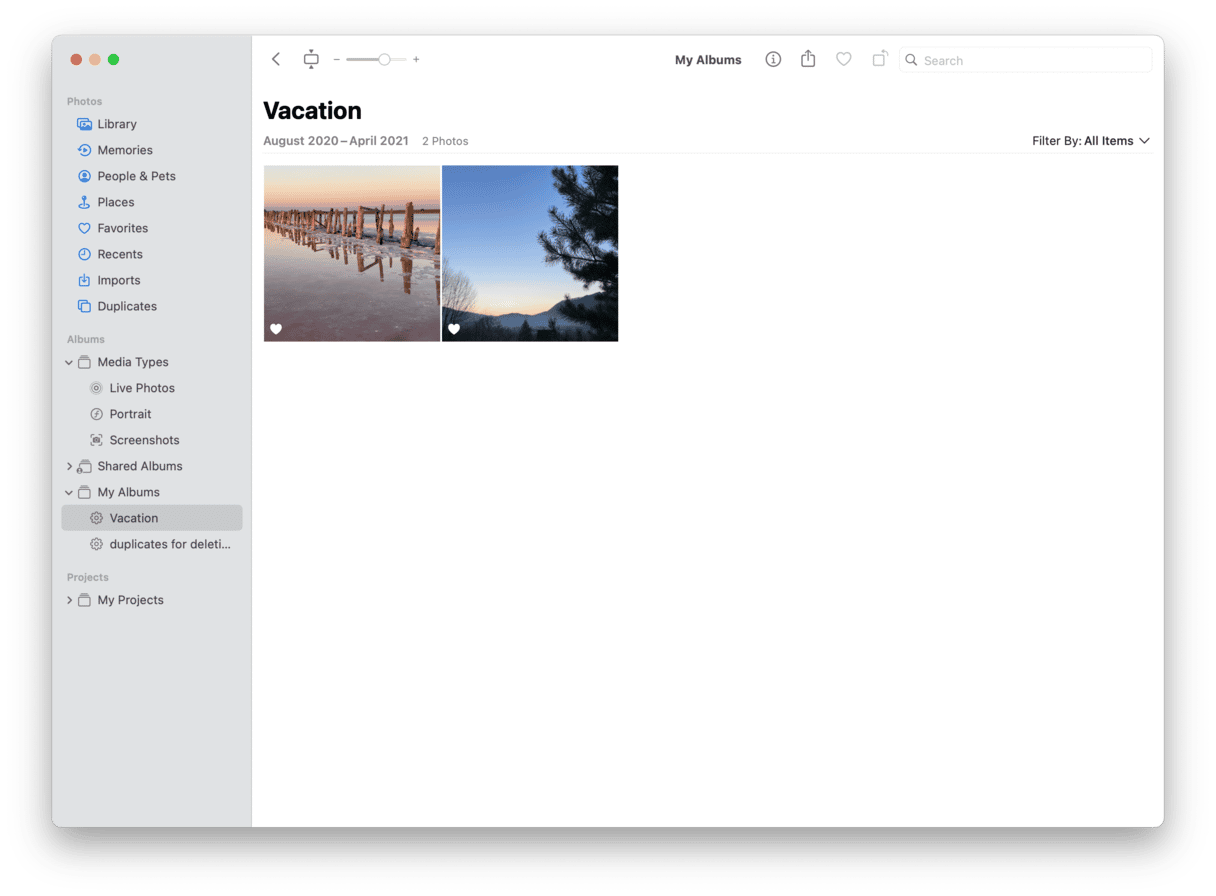The width and height of the screenshot is (1216, 896).
Task: Toggle favorite heart on pier photo
Action: click(x=276, y=329)
